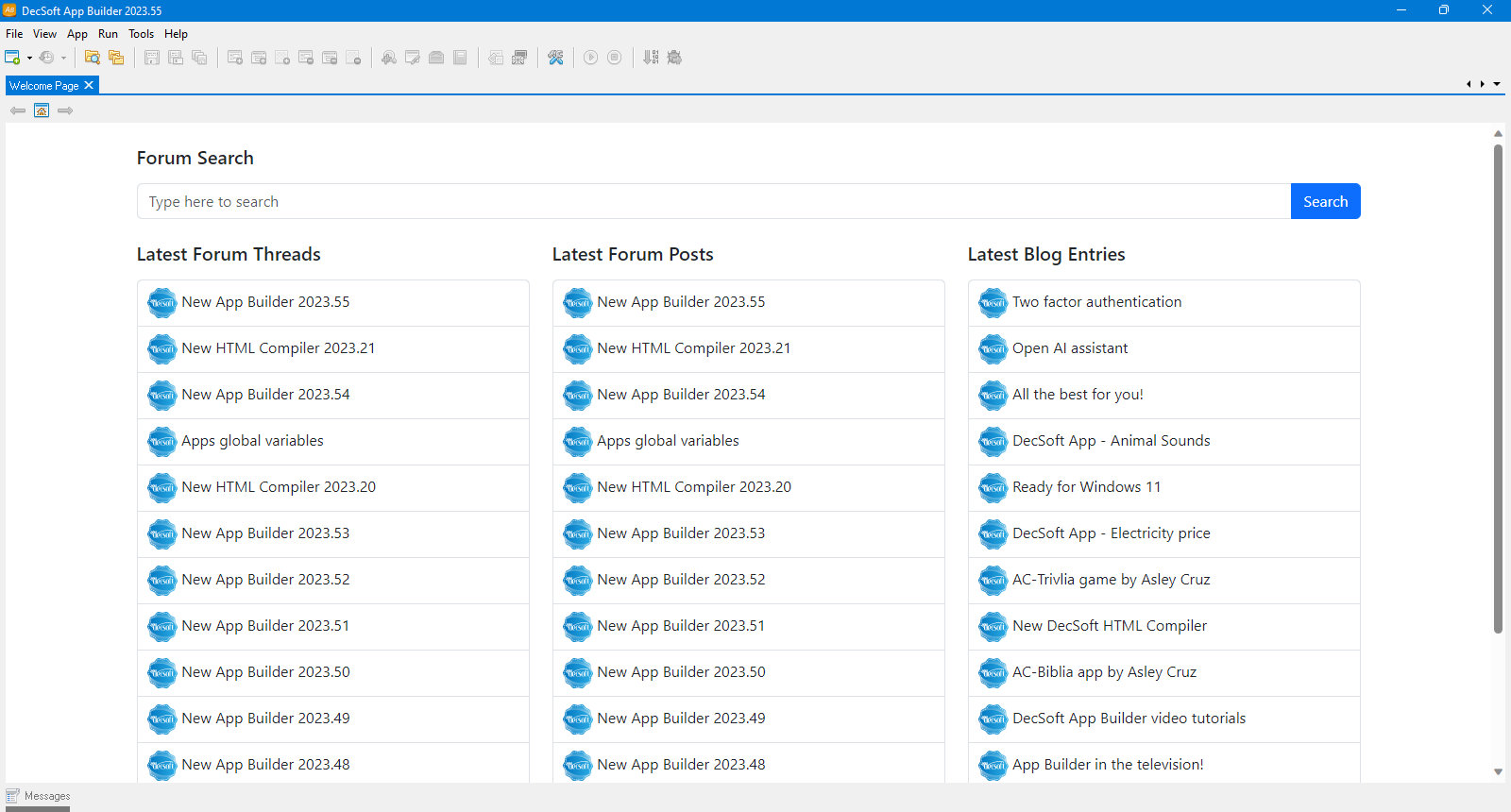
Task: Click the blue Search button
Action: pyautogui.click(x=1325, y=201)
